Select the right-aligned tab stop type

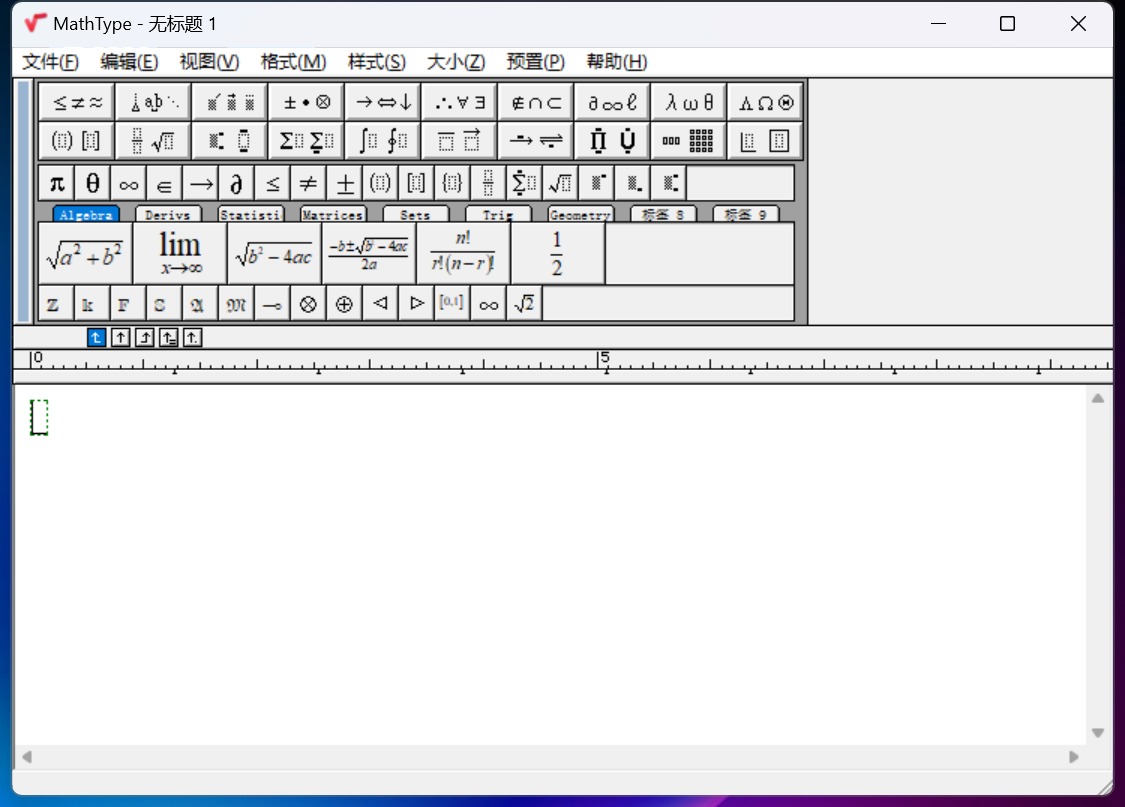(x=144, y=337)
